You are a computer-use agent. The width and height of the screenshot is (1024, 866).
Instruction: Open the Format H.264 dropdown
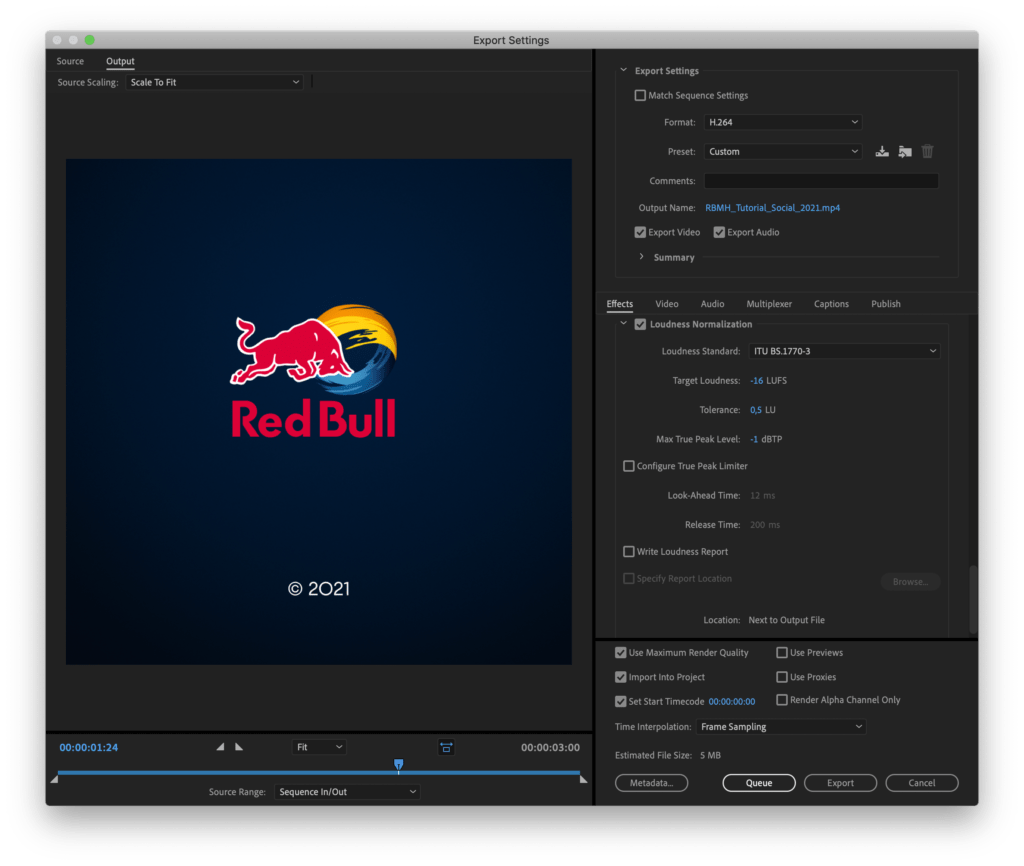pos(783,122)
